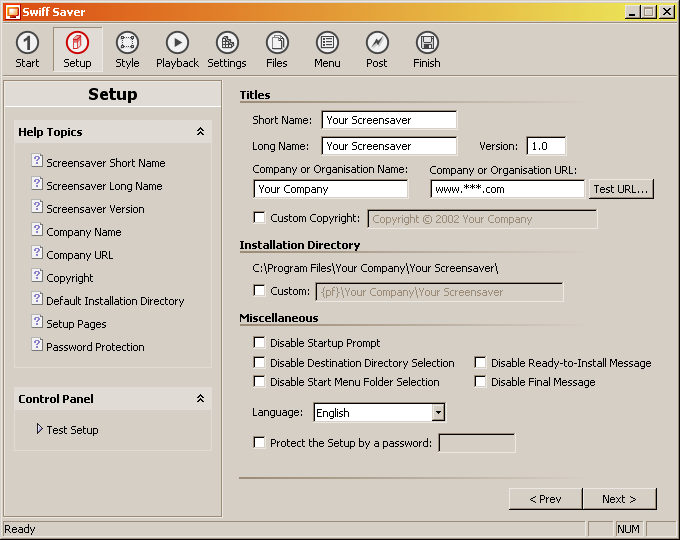Check Disable Ready-to-Install Message

(x=480, y=362)
